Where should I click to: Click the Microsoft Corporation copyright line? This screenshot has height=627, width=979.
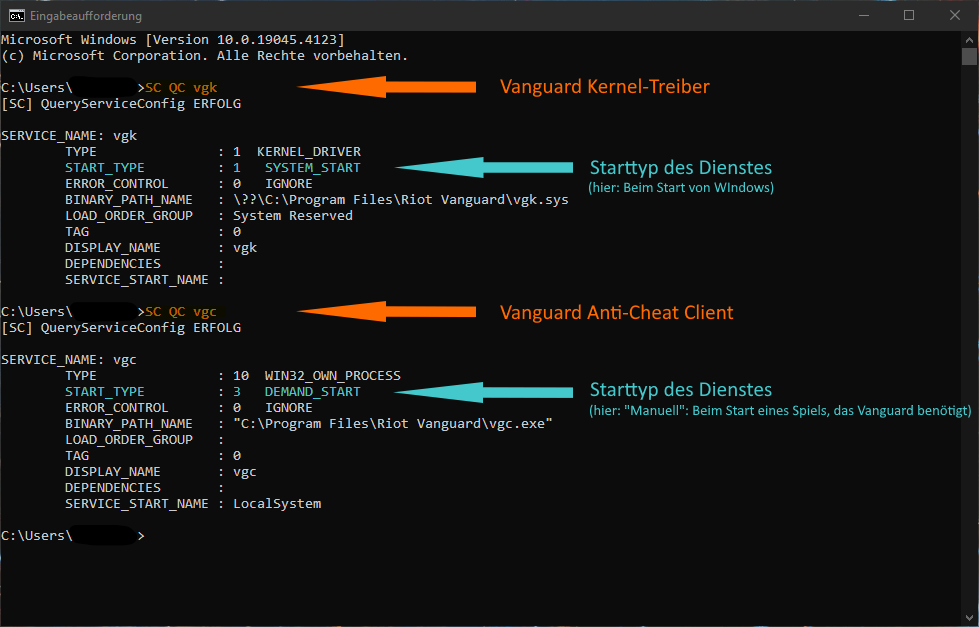pyautogui.click(x=204, y=56)
